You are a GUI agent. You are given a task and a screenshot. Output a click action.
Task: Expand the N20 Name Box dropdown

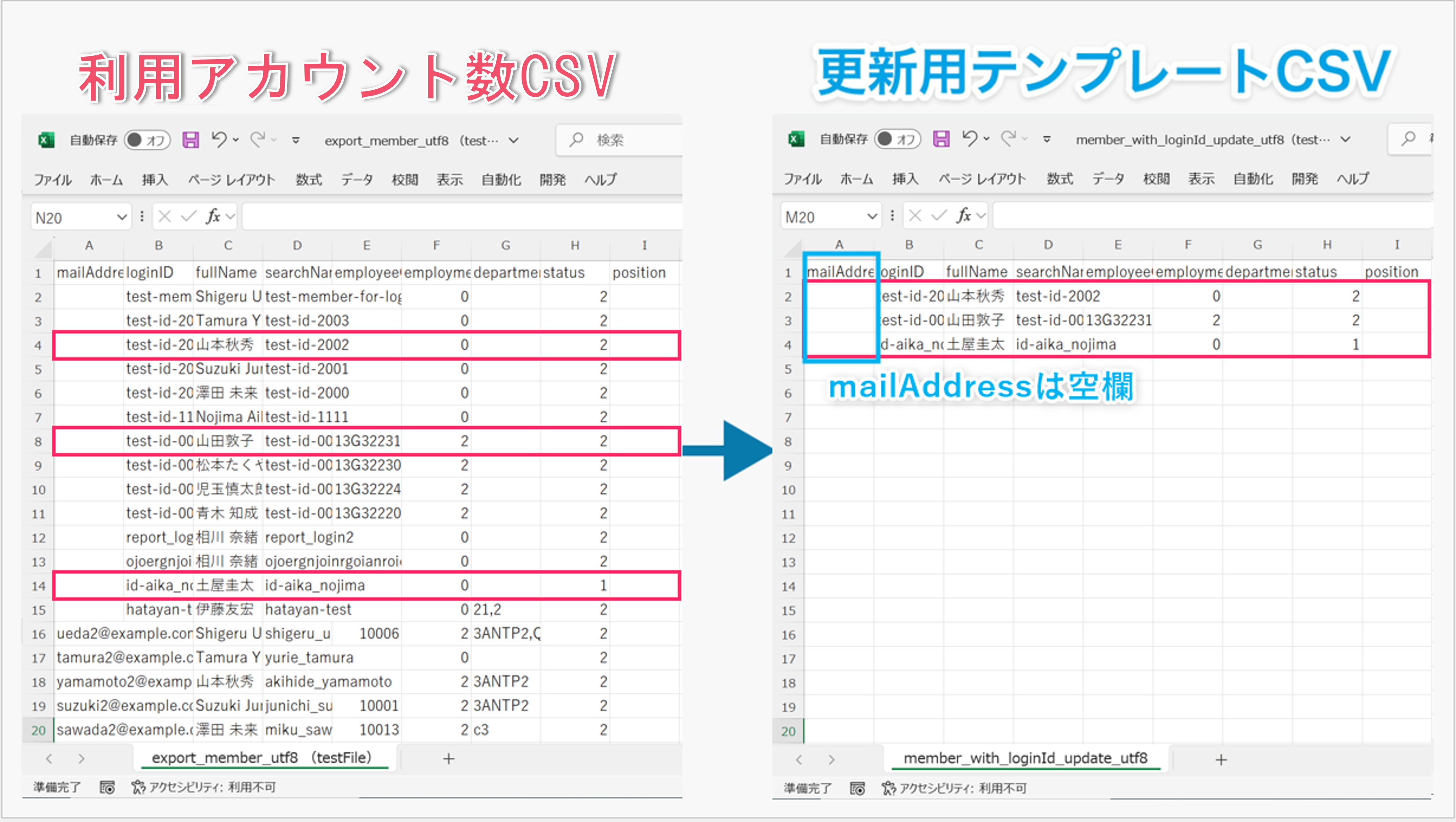pos(121,217)
